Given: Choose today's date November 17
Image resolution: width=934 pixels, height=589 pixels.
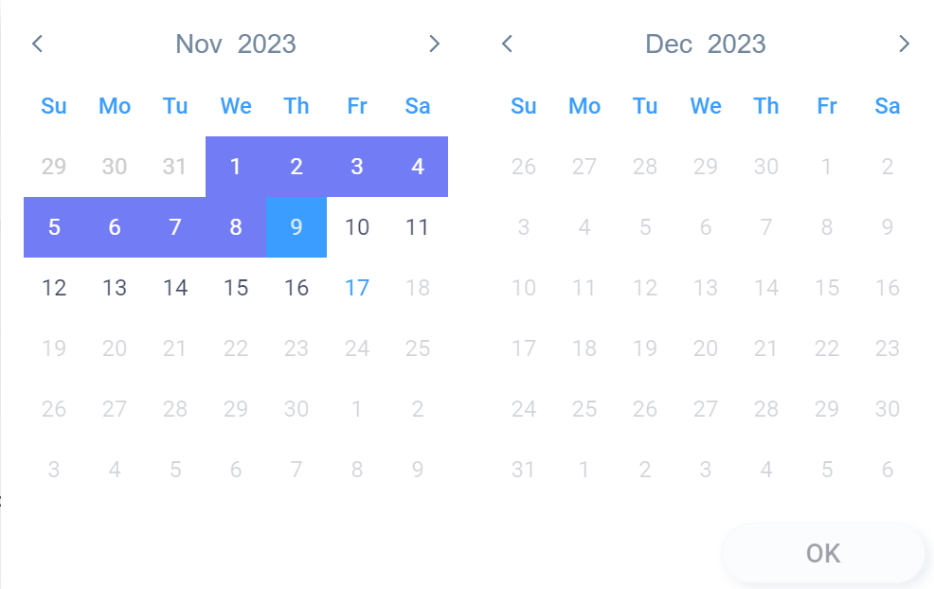Looking at the screenshot, I should pyautogui.click(x=357, y=288).
